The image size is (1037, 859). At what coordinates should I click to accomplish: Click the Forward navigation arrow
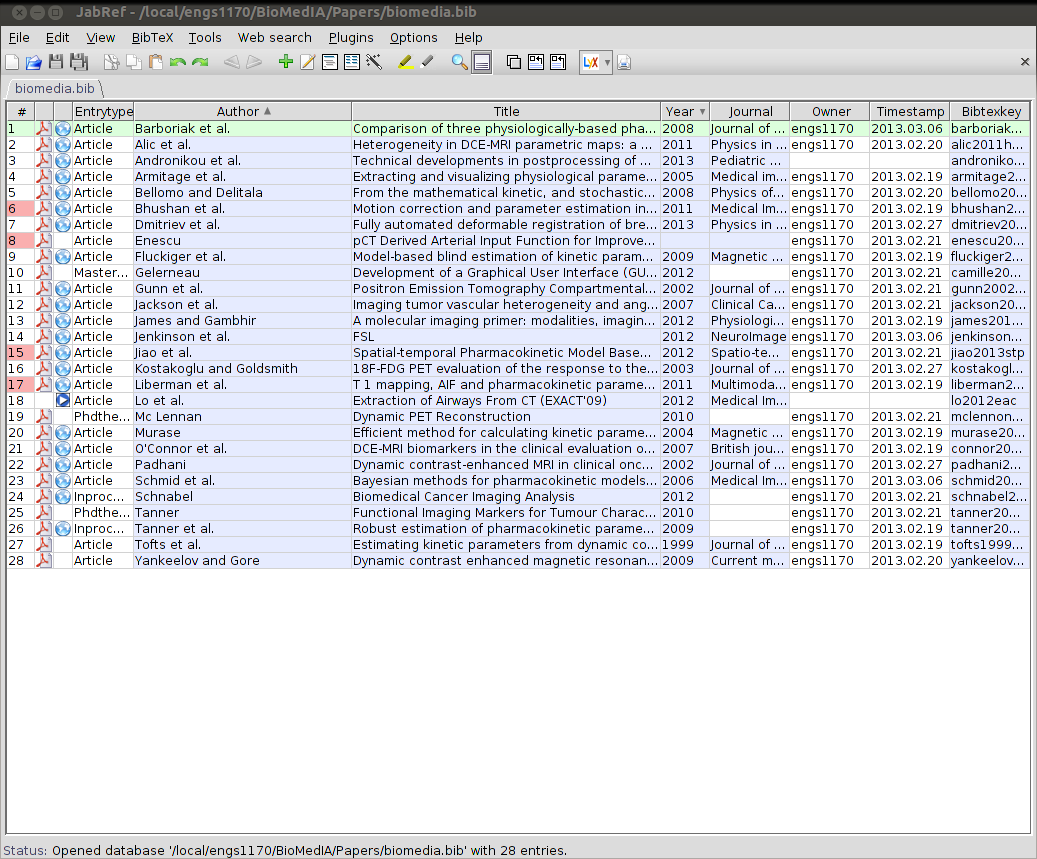(254, 62)
